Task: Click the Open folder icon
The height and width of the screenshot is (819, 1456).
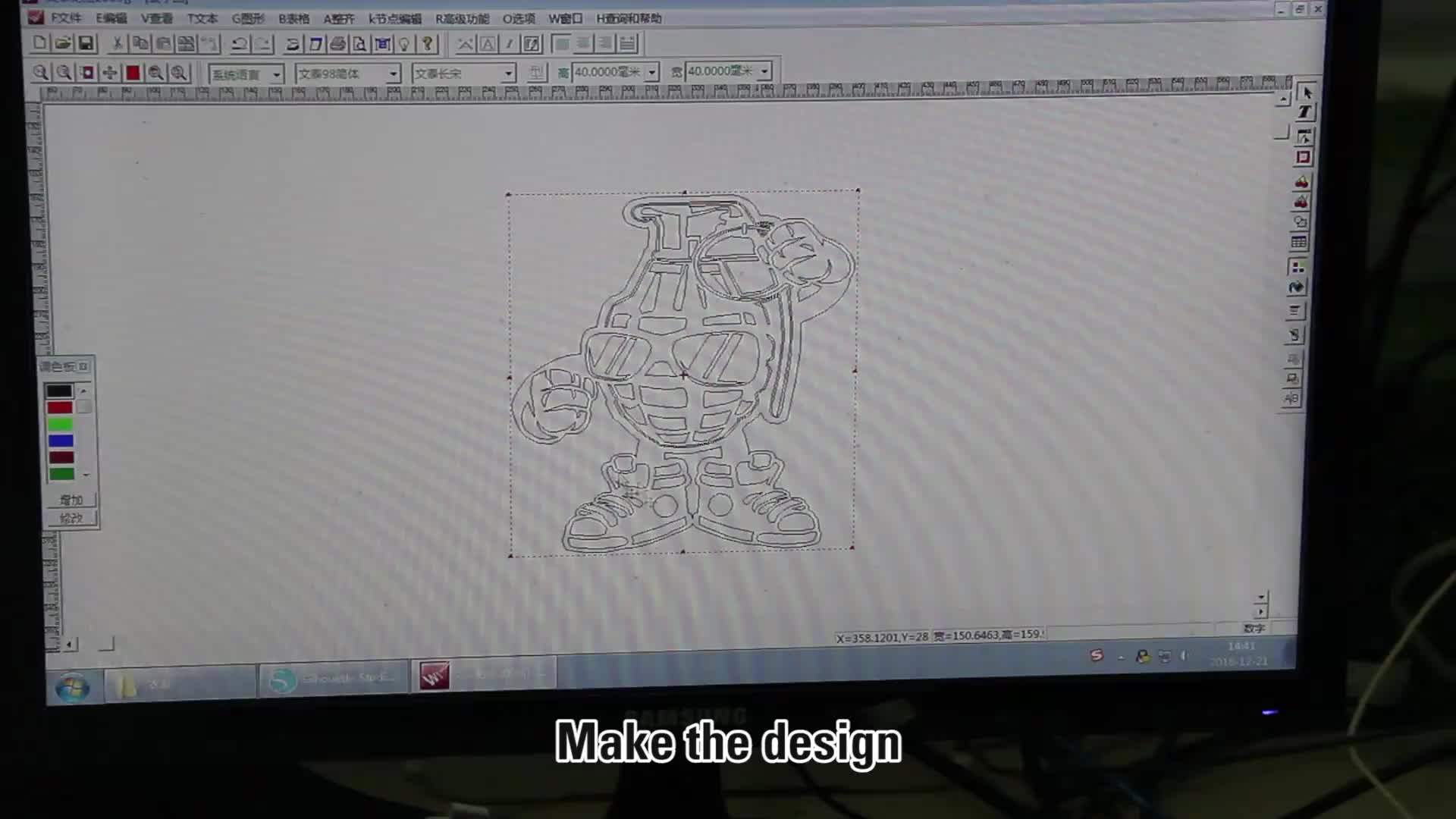Action: tap(63, 44)
